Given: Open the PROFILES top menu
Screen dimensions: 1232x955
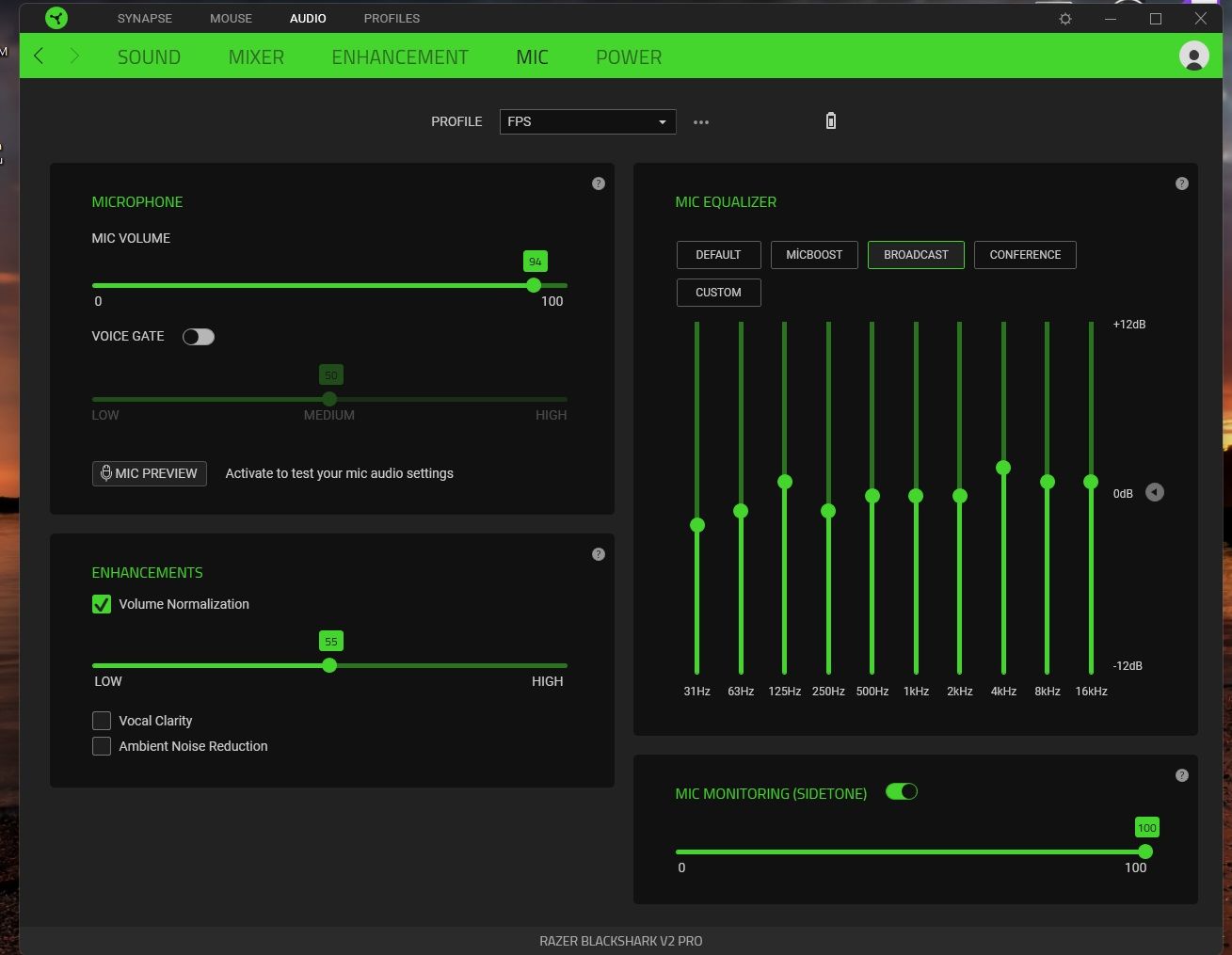Looking at the screenshot, I should (392, 18).
